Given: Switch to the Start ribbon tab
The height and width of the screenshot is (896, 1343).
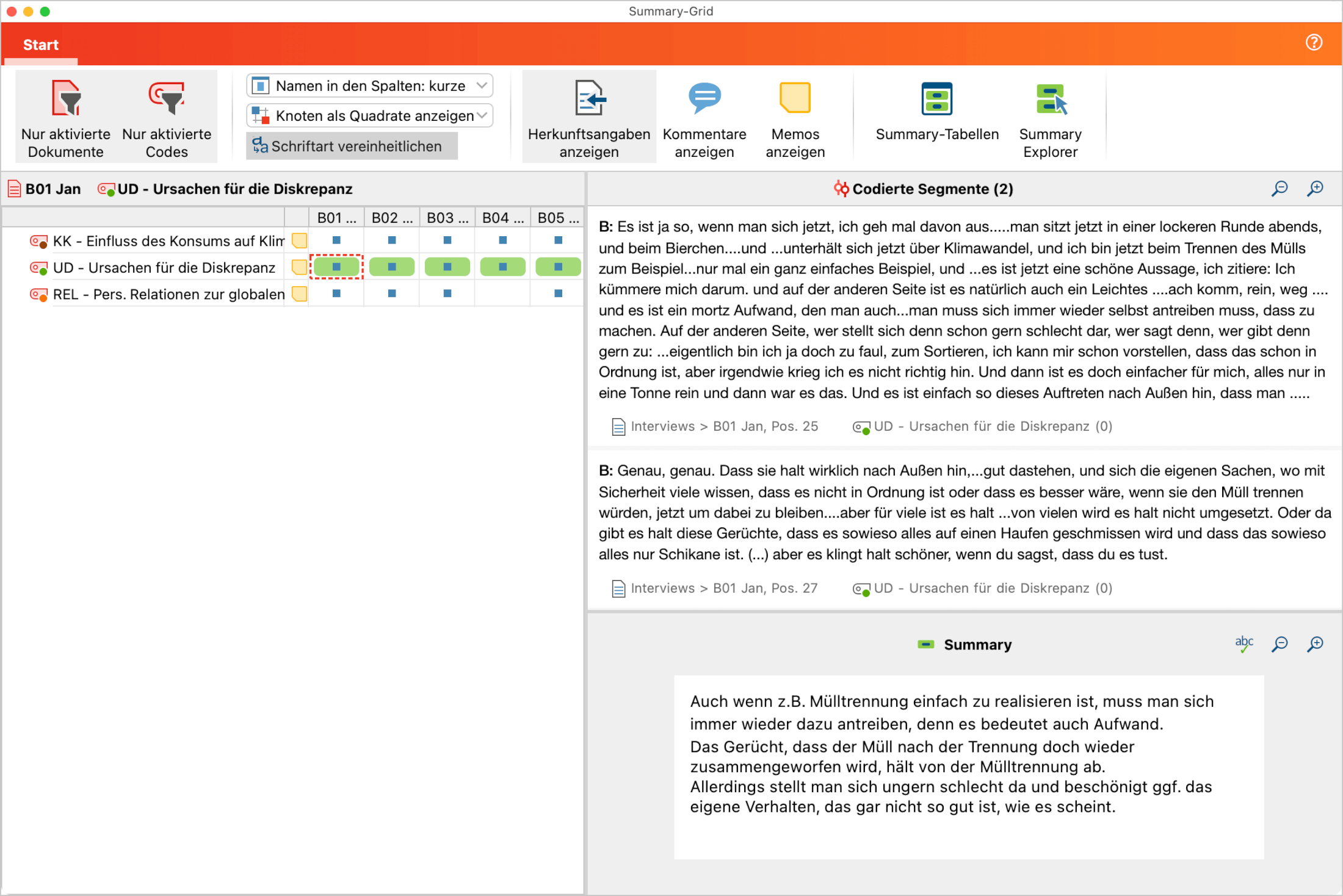Looking at the screenshot, I should point(40,44).
